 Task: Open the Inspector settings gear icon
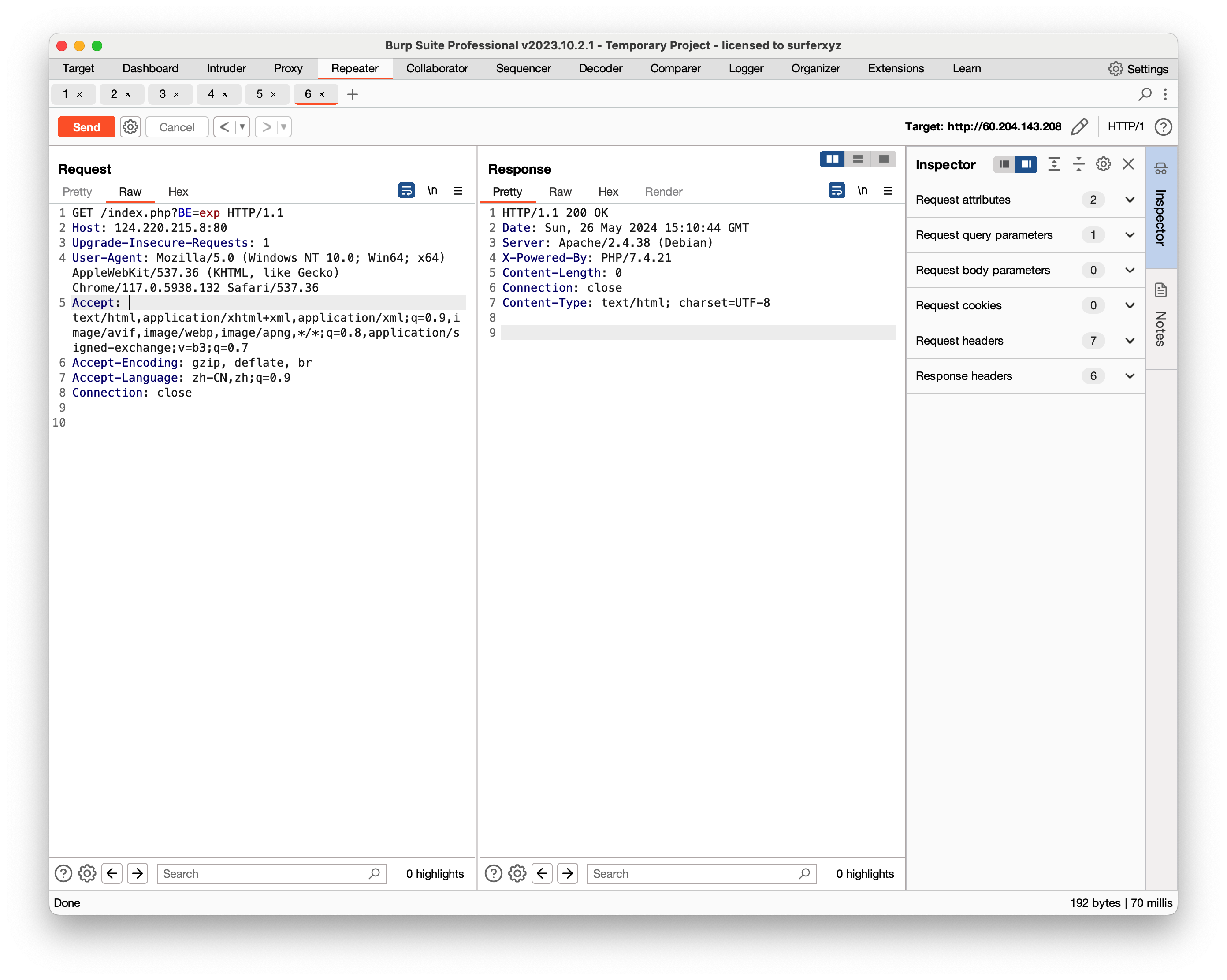pos(1103,164)
